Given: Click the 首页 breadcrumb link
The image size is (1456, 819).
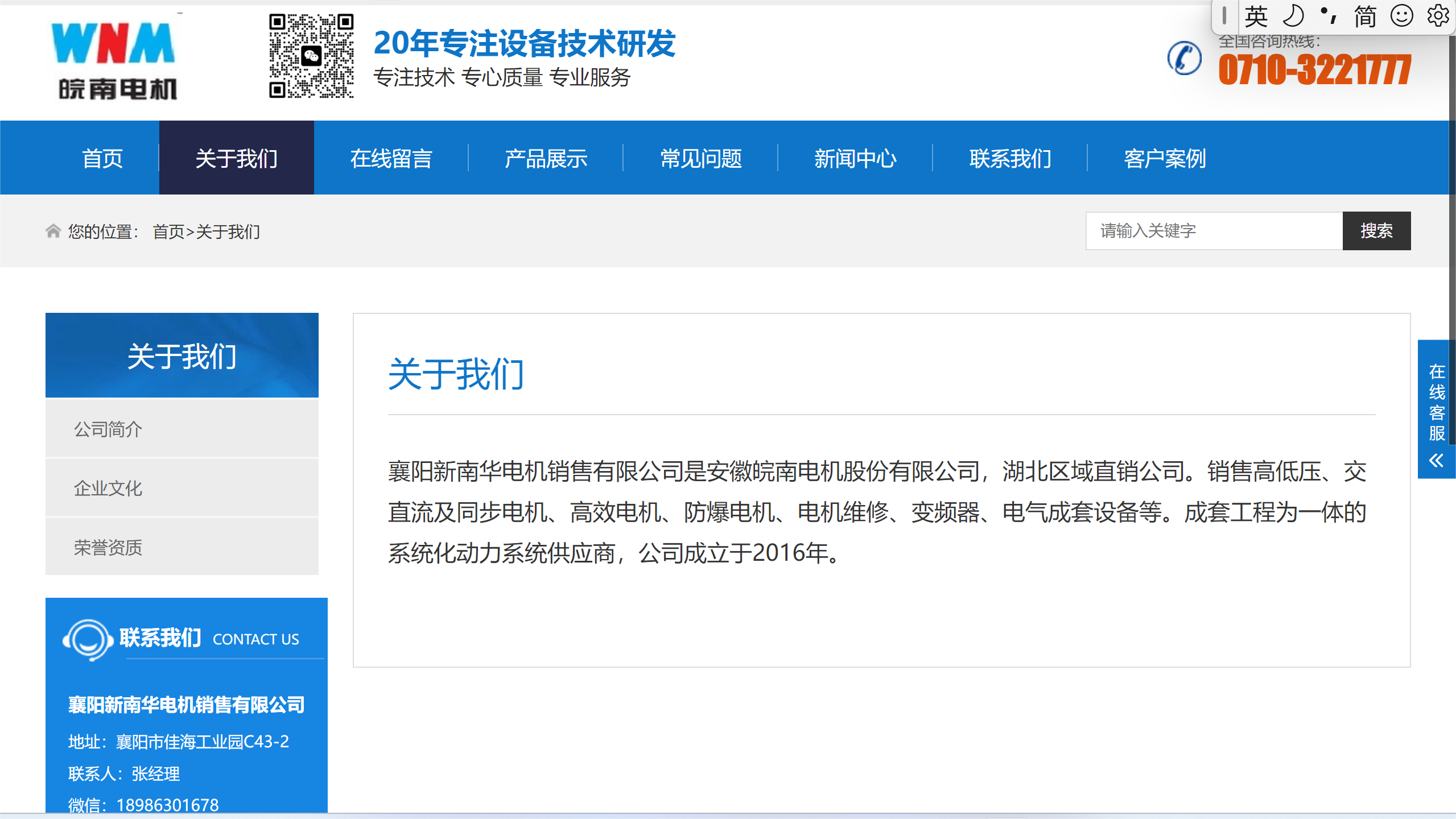Looking at the screenshot, I should pyautogui.click(x=168, y=231).
